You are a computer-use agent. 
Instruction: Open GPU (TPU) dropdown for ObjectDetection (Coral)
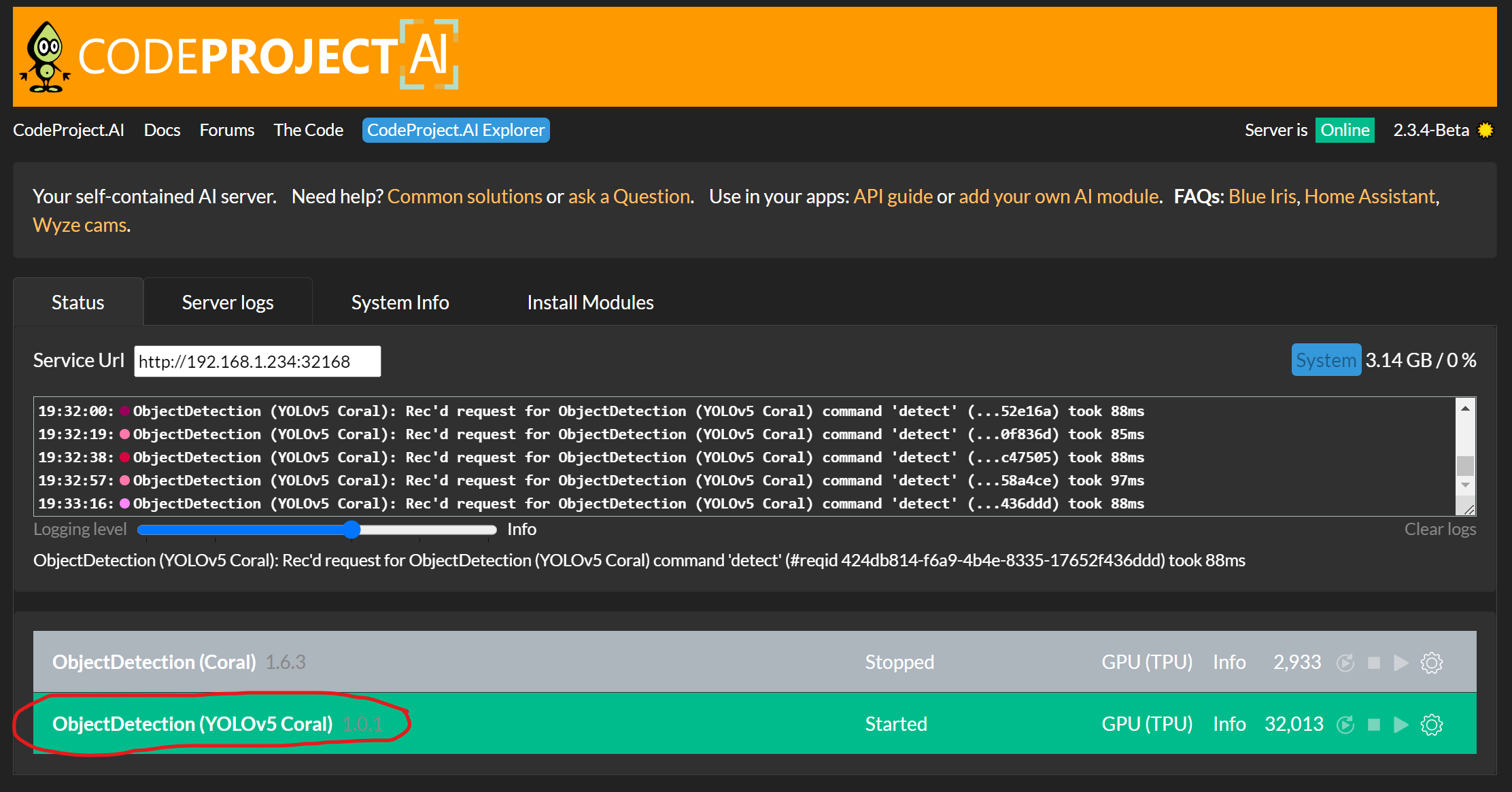(1147, 662)
